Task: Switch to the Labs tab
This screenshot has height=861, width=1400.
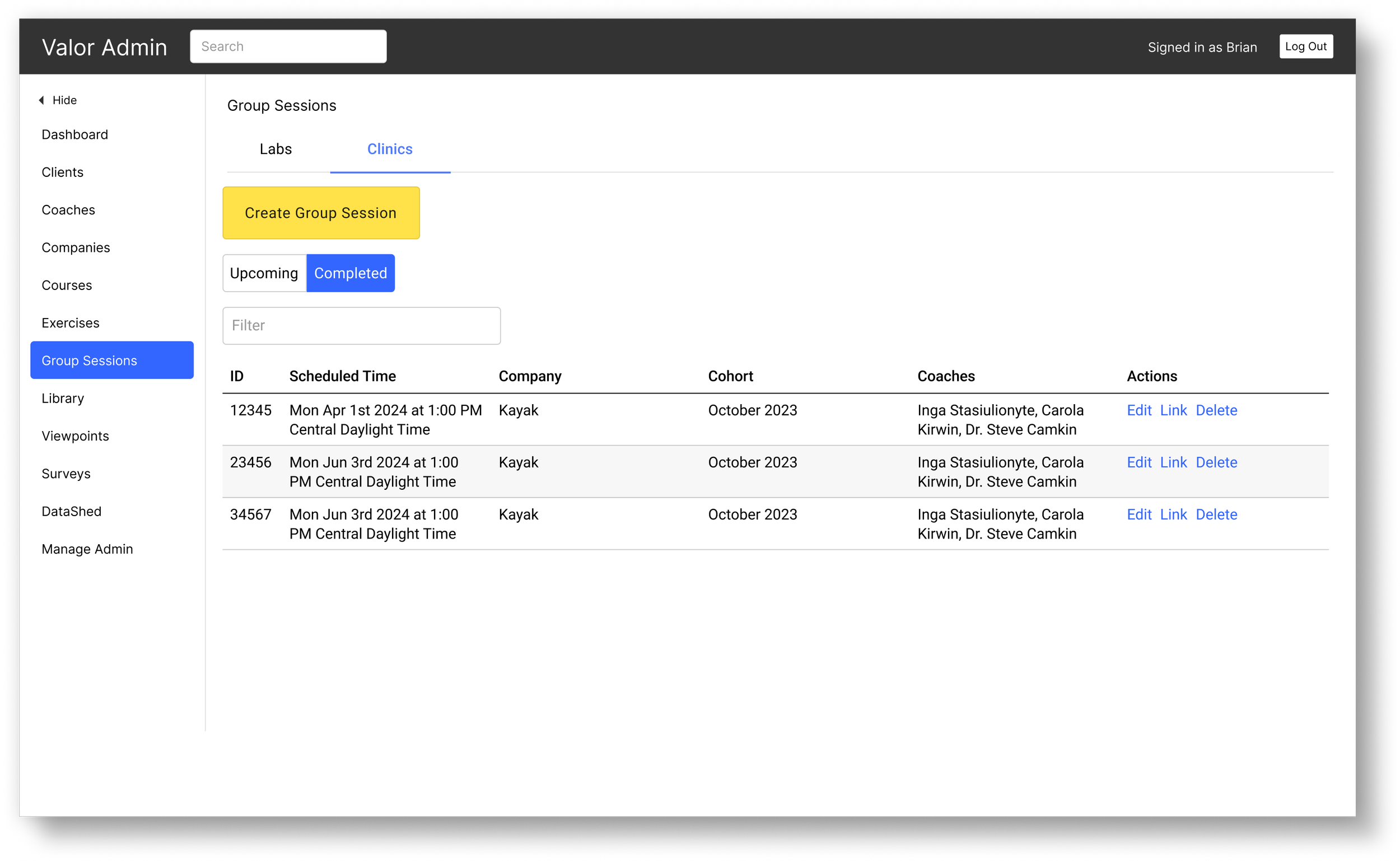Action: tap(276, 149)
